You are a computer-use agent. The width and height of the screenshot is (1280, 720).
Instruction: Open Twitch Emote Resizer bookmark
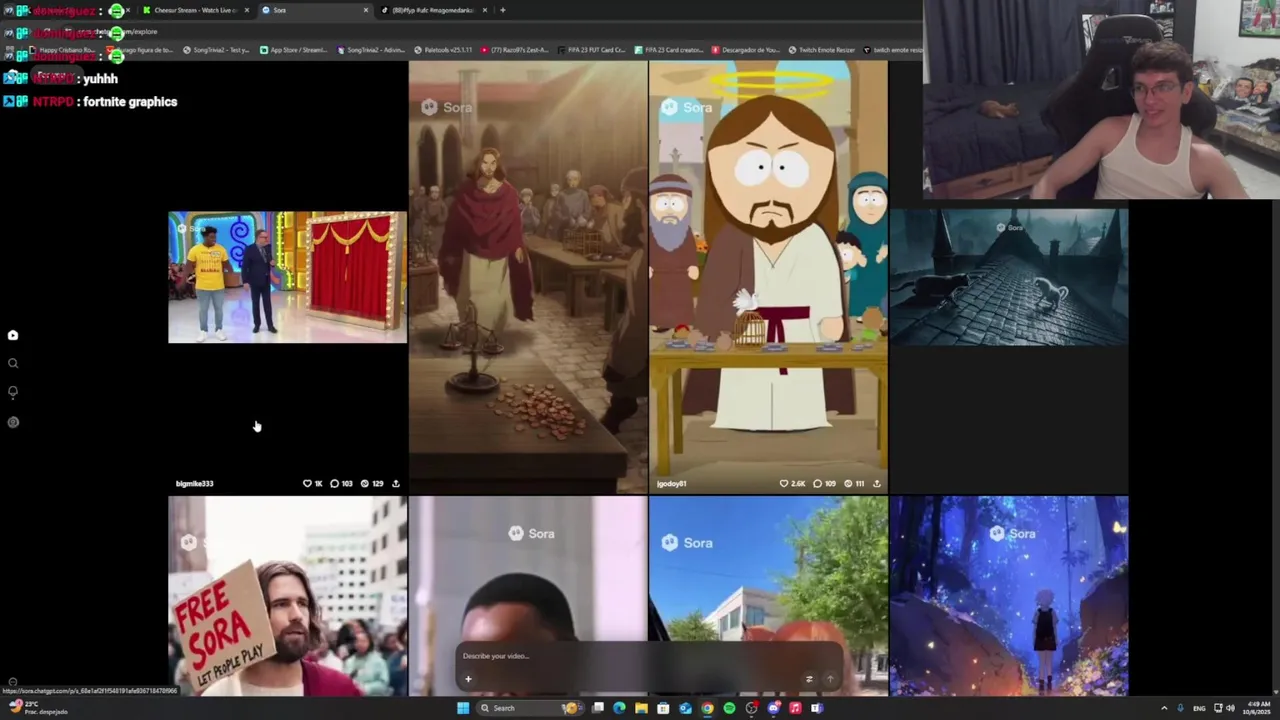click(822, 49)
